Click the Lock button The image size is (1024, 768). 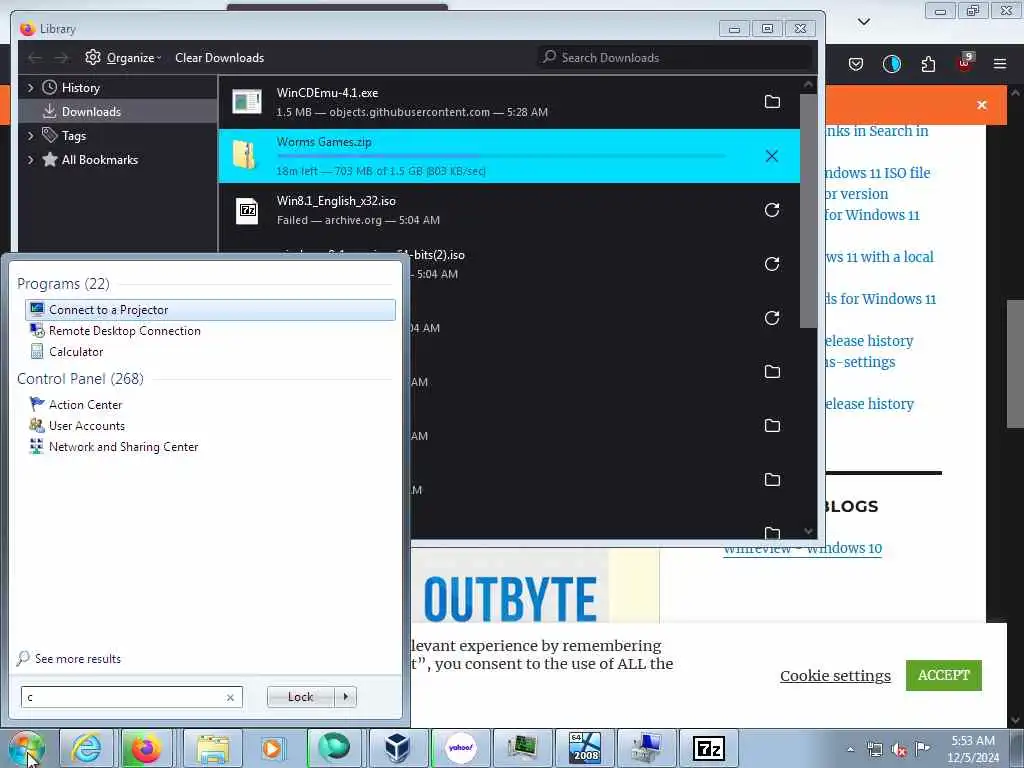(x=300, y=697)
